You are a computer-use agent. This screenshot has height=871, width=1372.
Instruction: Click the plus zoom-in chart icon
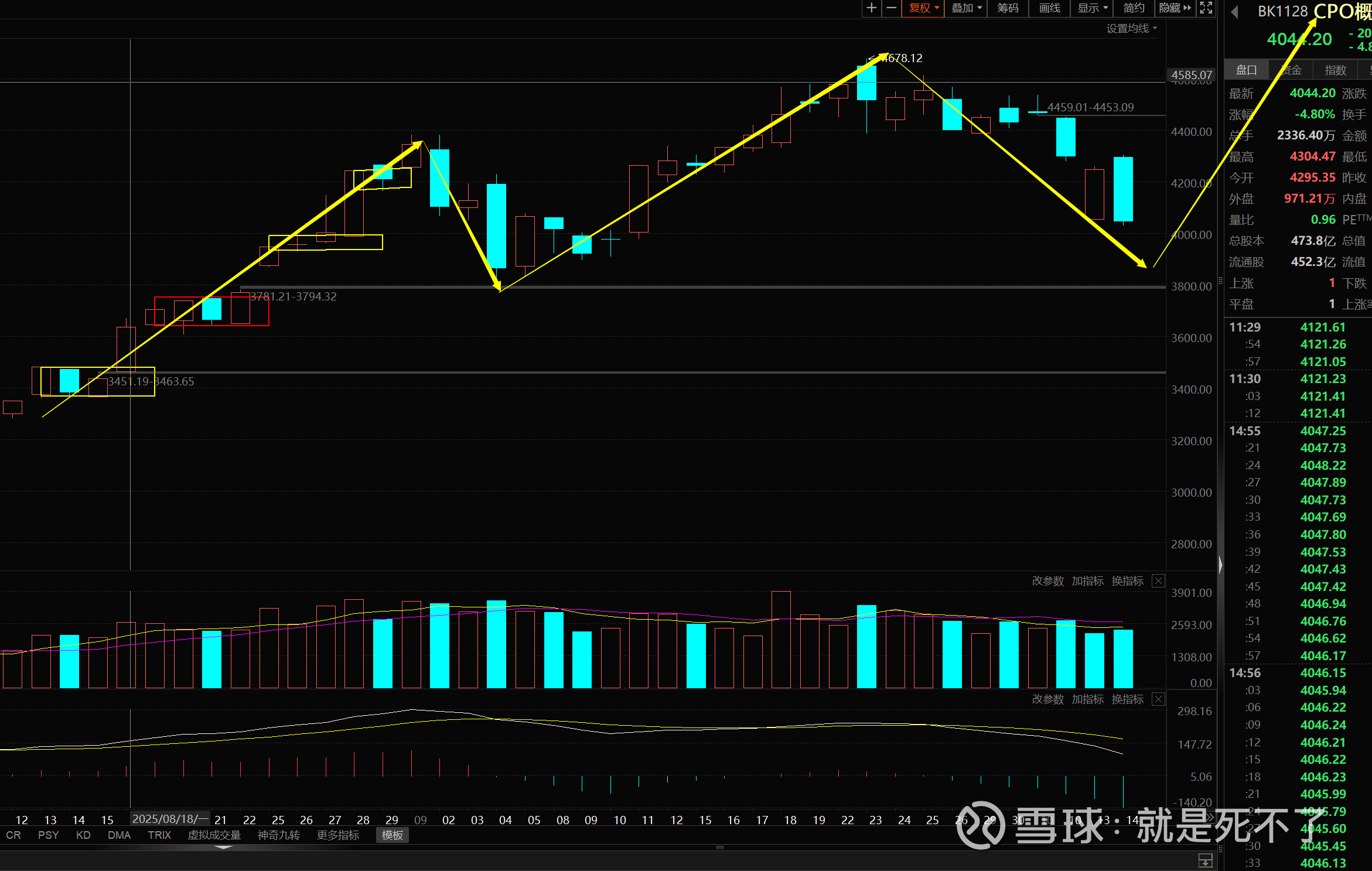click(x=872, y=8)
